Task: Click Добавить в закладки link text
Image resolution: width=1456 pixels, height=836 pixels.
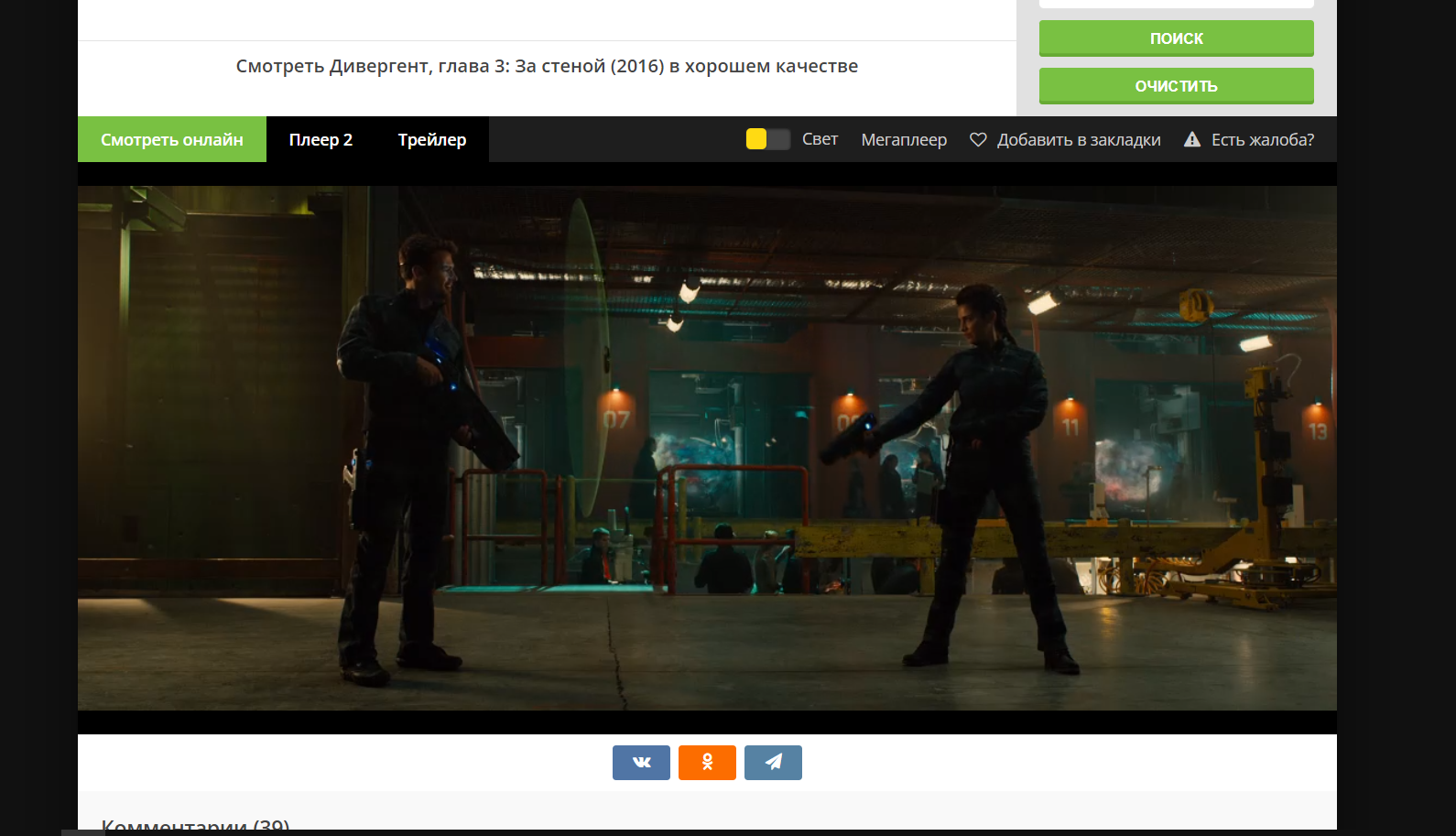Action: click(1079, 139)
